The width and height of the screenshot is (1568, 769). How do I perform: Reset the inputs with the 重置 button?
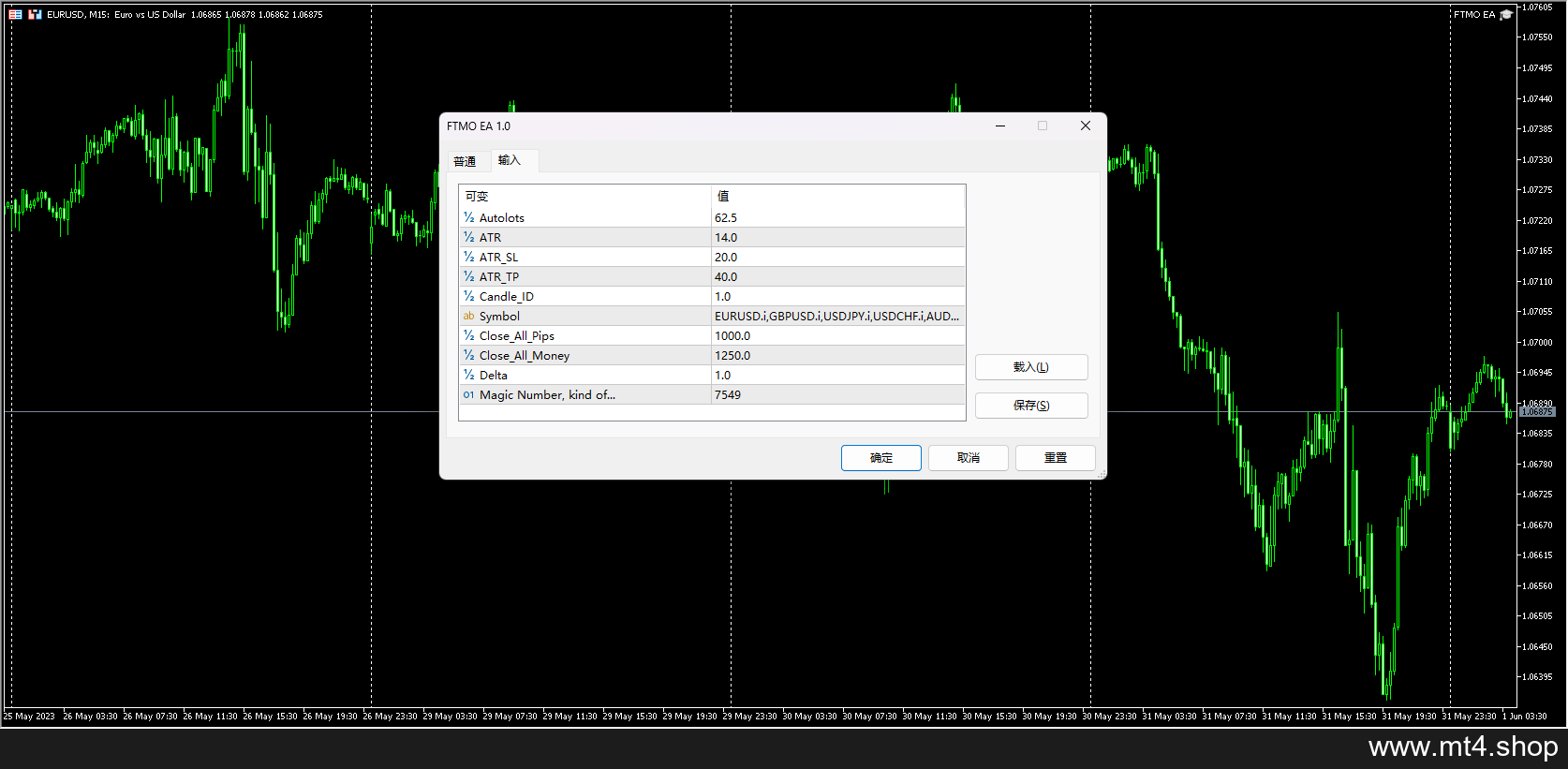coord(1056,458)
